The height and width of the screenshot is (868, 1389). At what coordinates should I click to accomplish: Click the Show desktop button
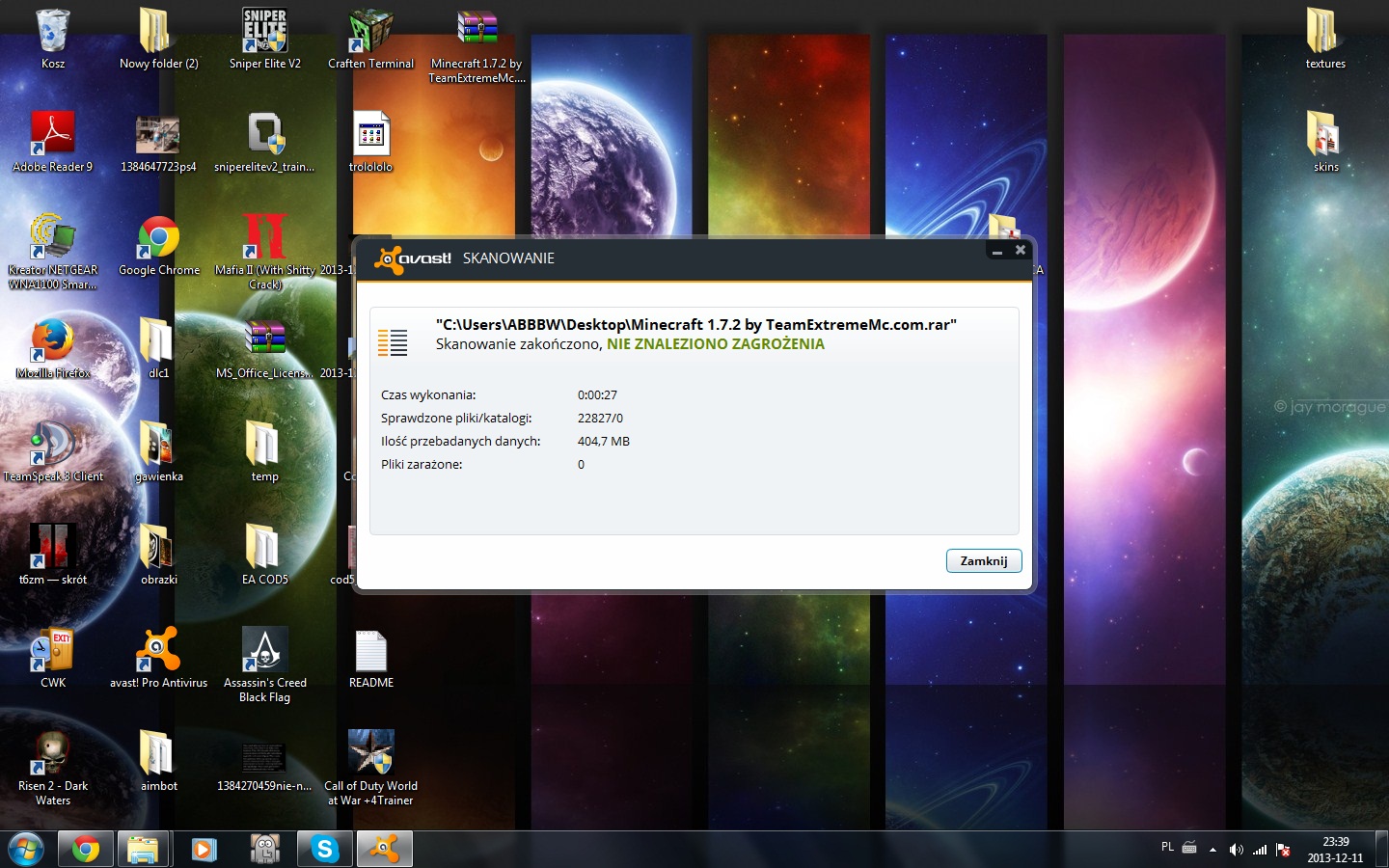tap(1381, 849)
